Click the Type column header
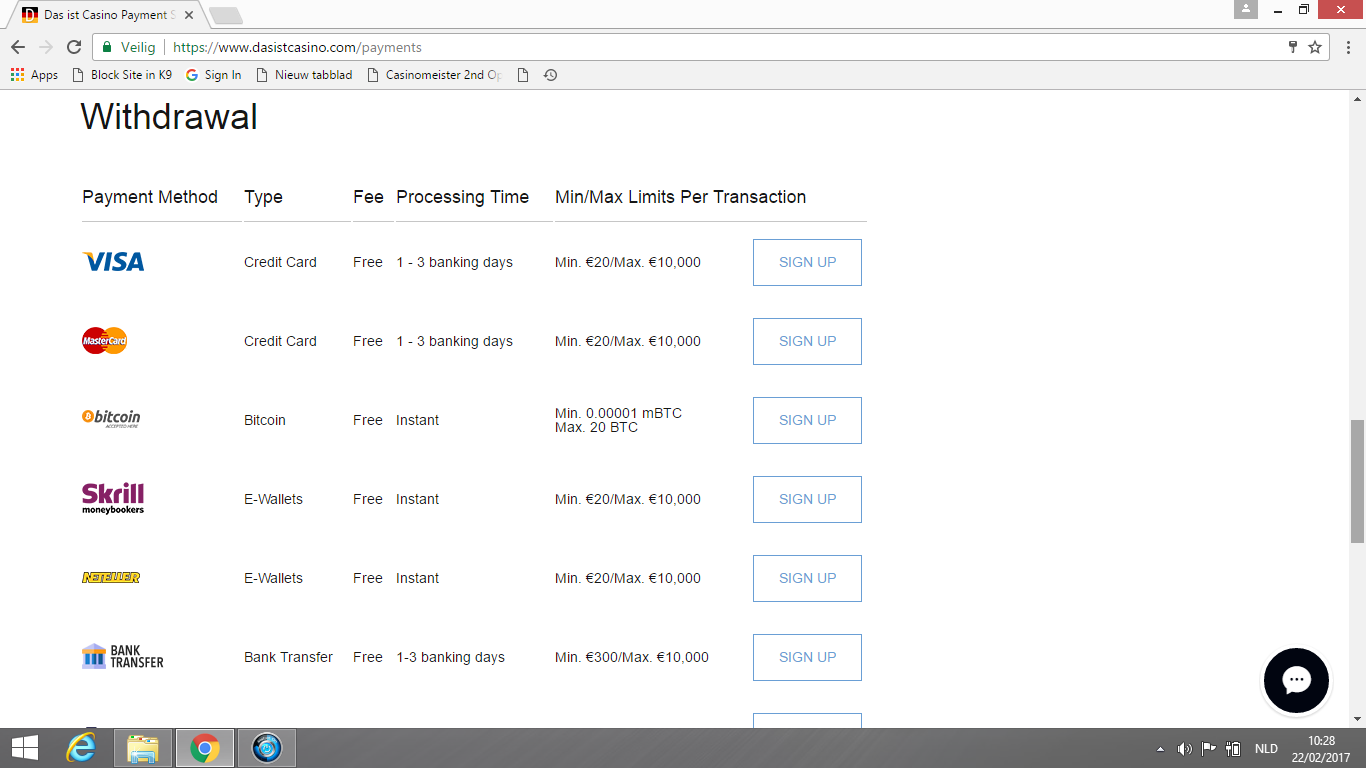The height and width of the screenshot is (768, 1366). point(263,197)
